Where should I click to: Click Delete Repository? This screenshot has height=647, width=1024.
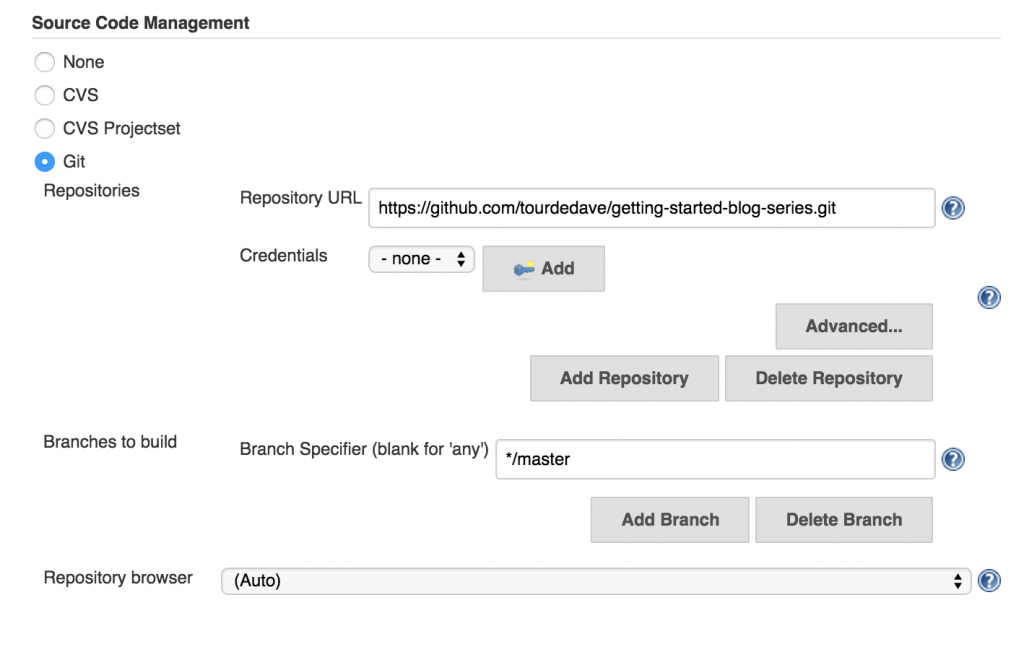pos(828,378)
